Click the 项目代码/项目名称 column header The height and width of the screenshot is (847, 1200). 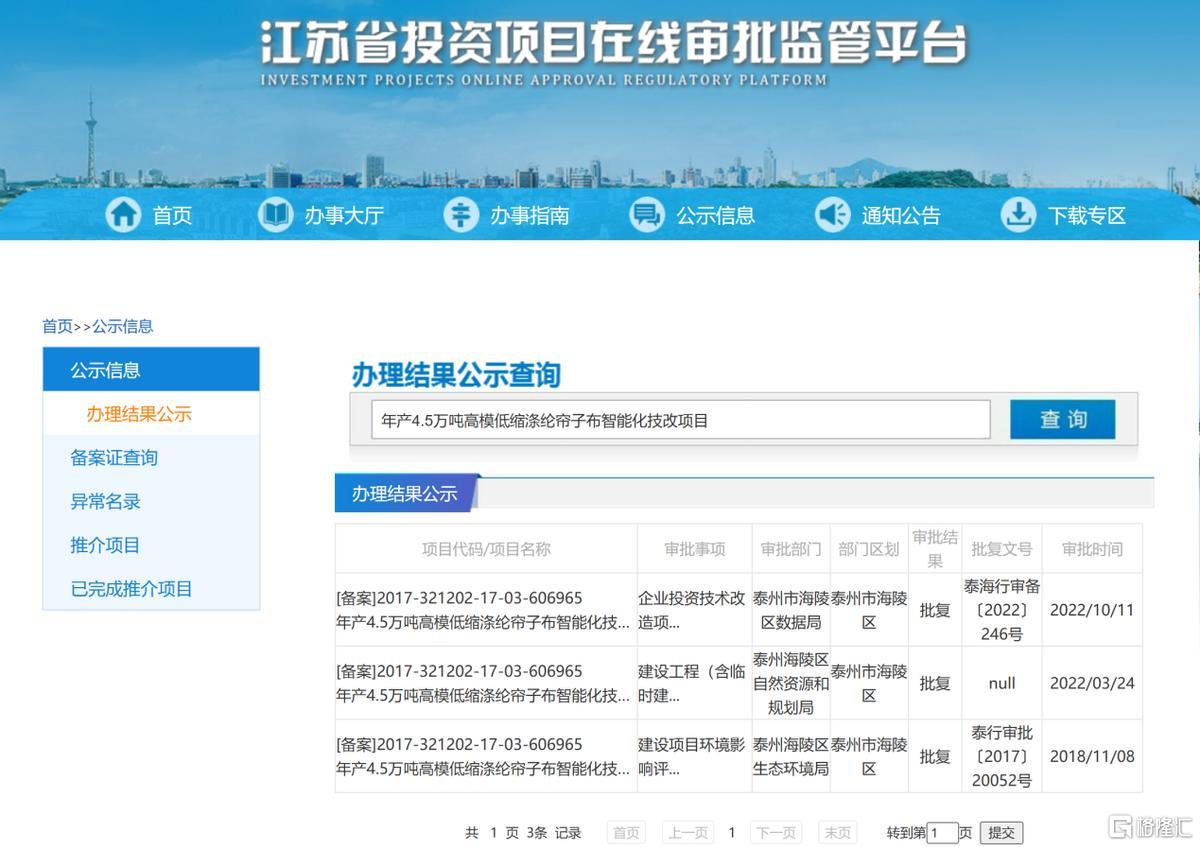486,549
